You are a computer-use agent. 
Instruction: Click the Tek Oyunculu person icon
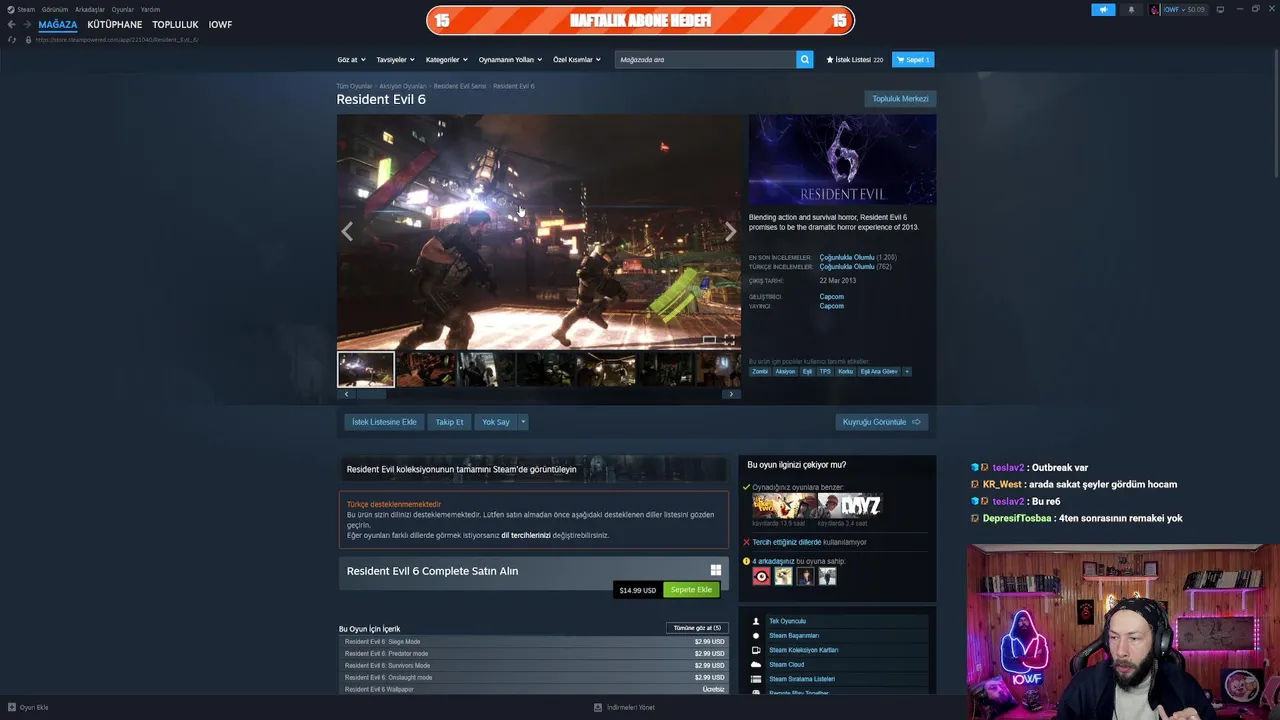(756, 621)
